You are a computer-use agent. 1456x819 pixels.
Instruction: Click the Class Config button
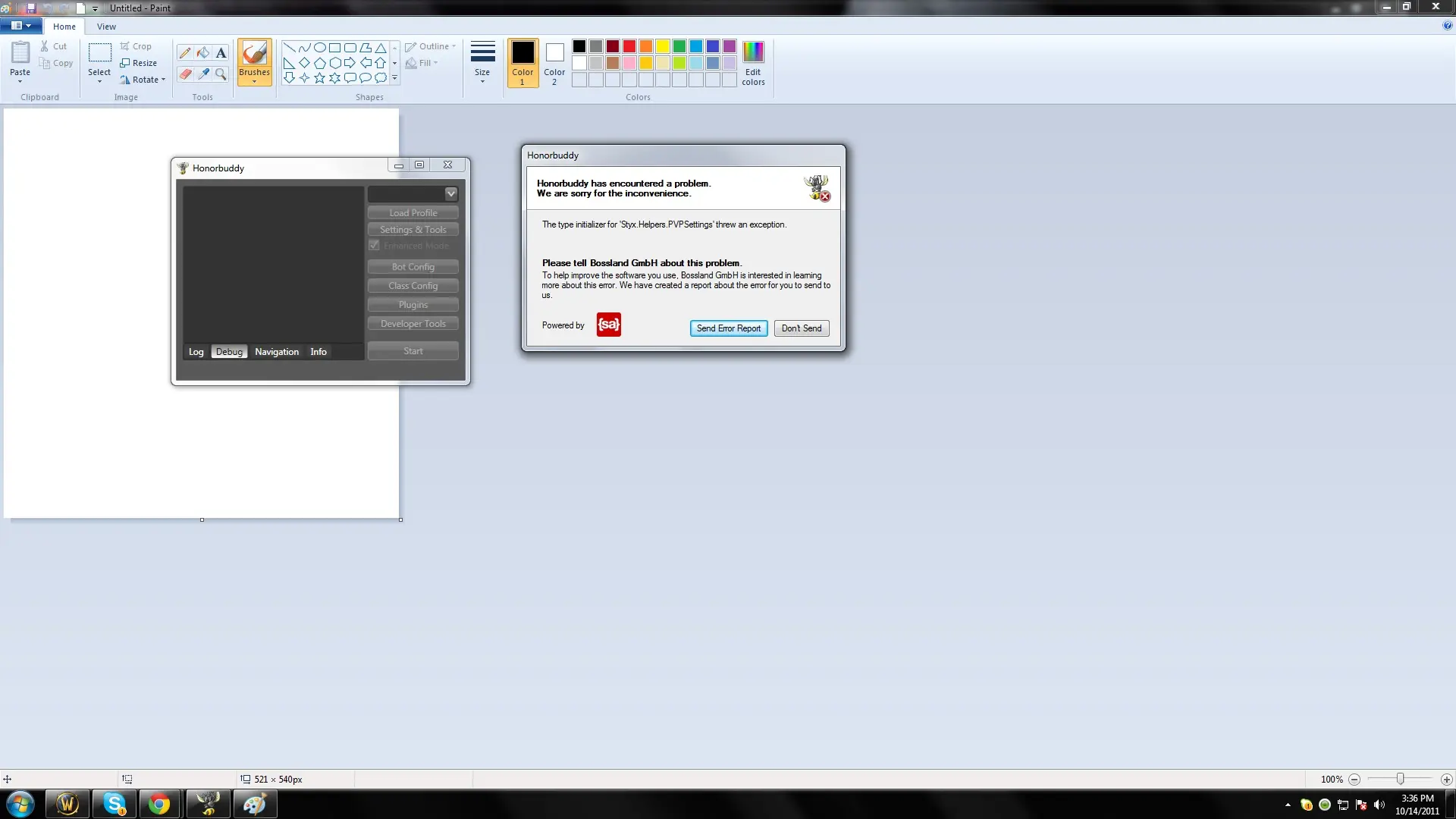413,286
